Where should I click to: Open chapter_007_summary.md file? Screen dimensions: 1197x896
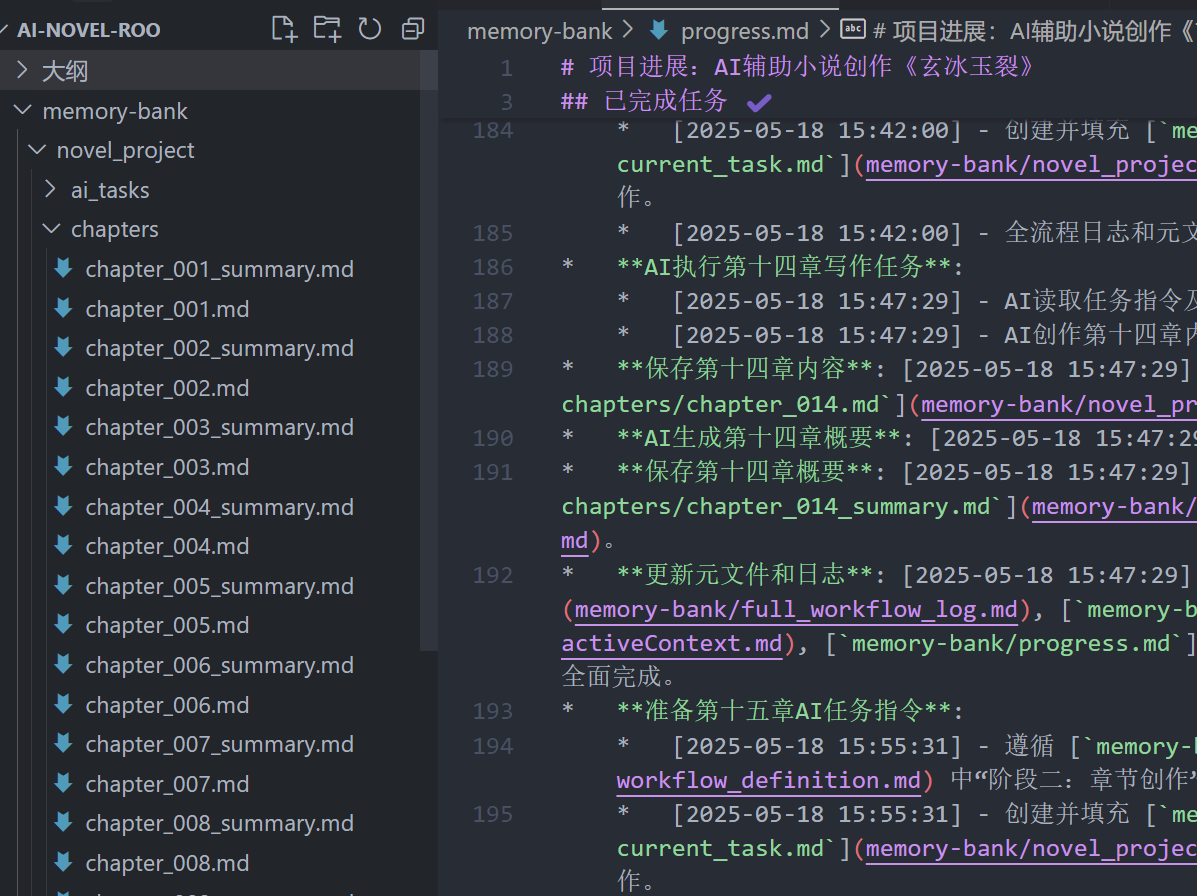pyautogui.click(x=220, y=744)
